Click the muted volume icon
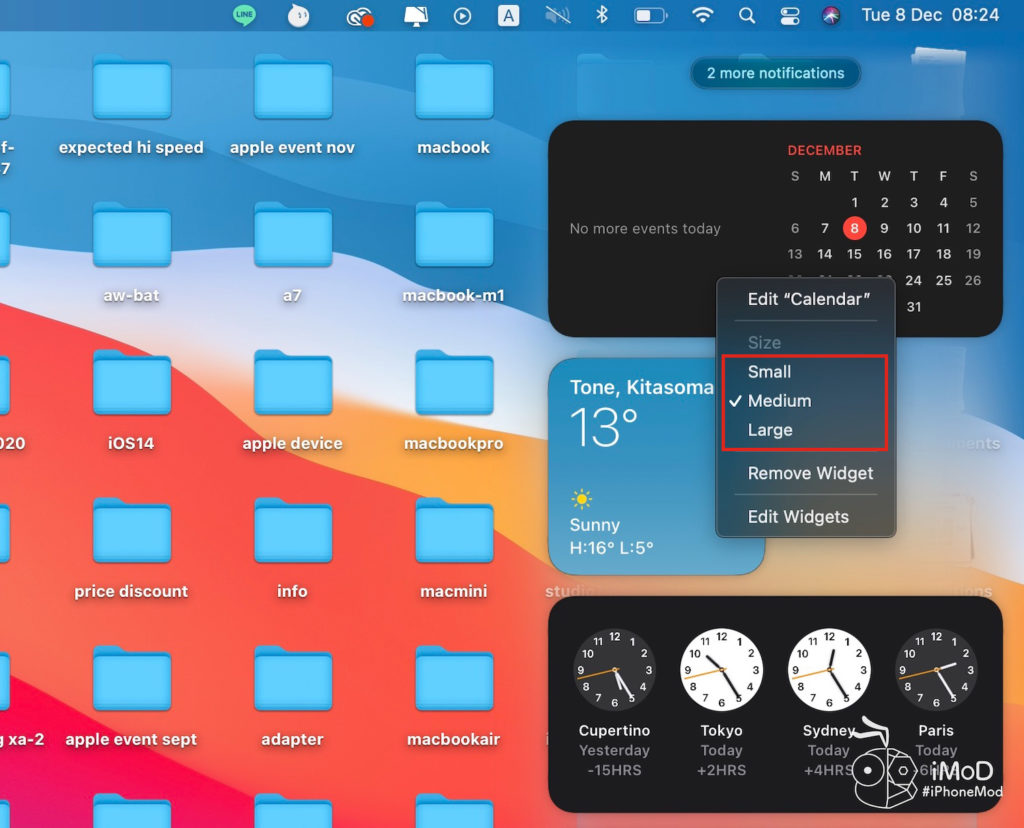Screen dimensions: 1024x828 coord(558,15)
